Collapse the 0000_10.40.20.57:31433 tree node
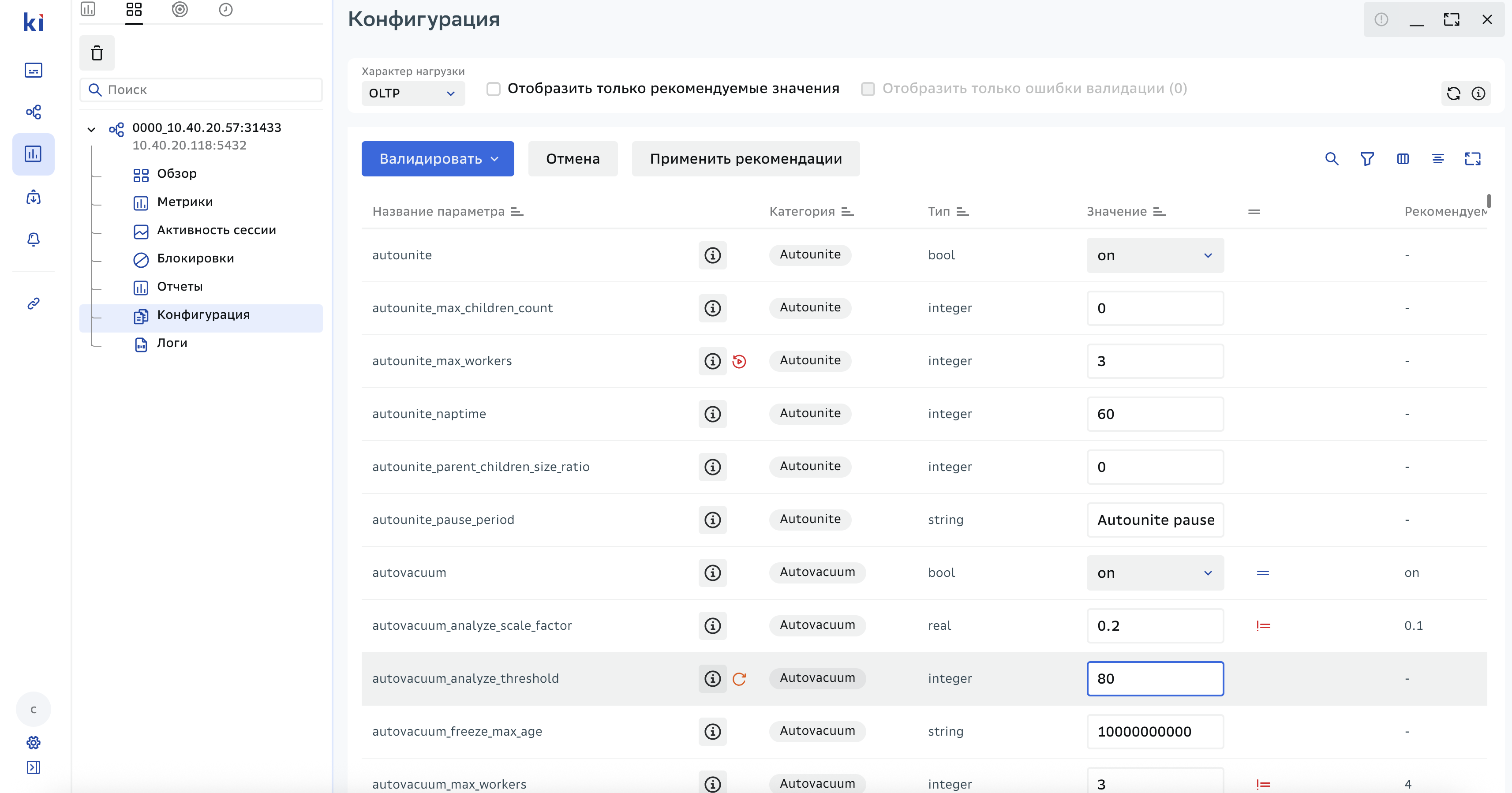 (92, 129)
